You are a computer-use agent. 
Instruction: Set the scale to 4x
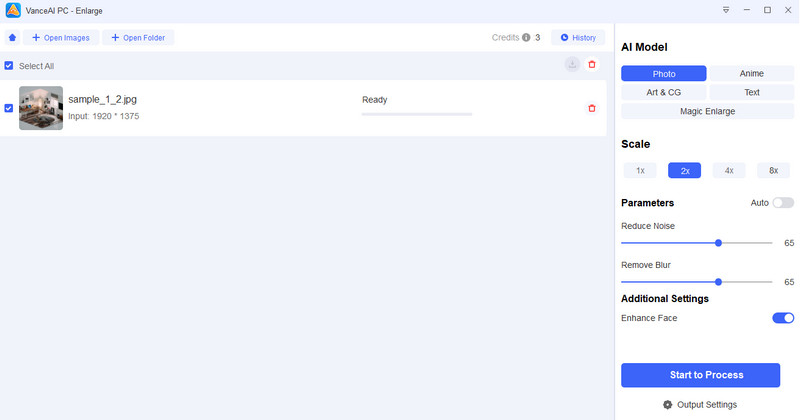[x=729, y=170]
